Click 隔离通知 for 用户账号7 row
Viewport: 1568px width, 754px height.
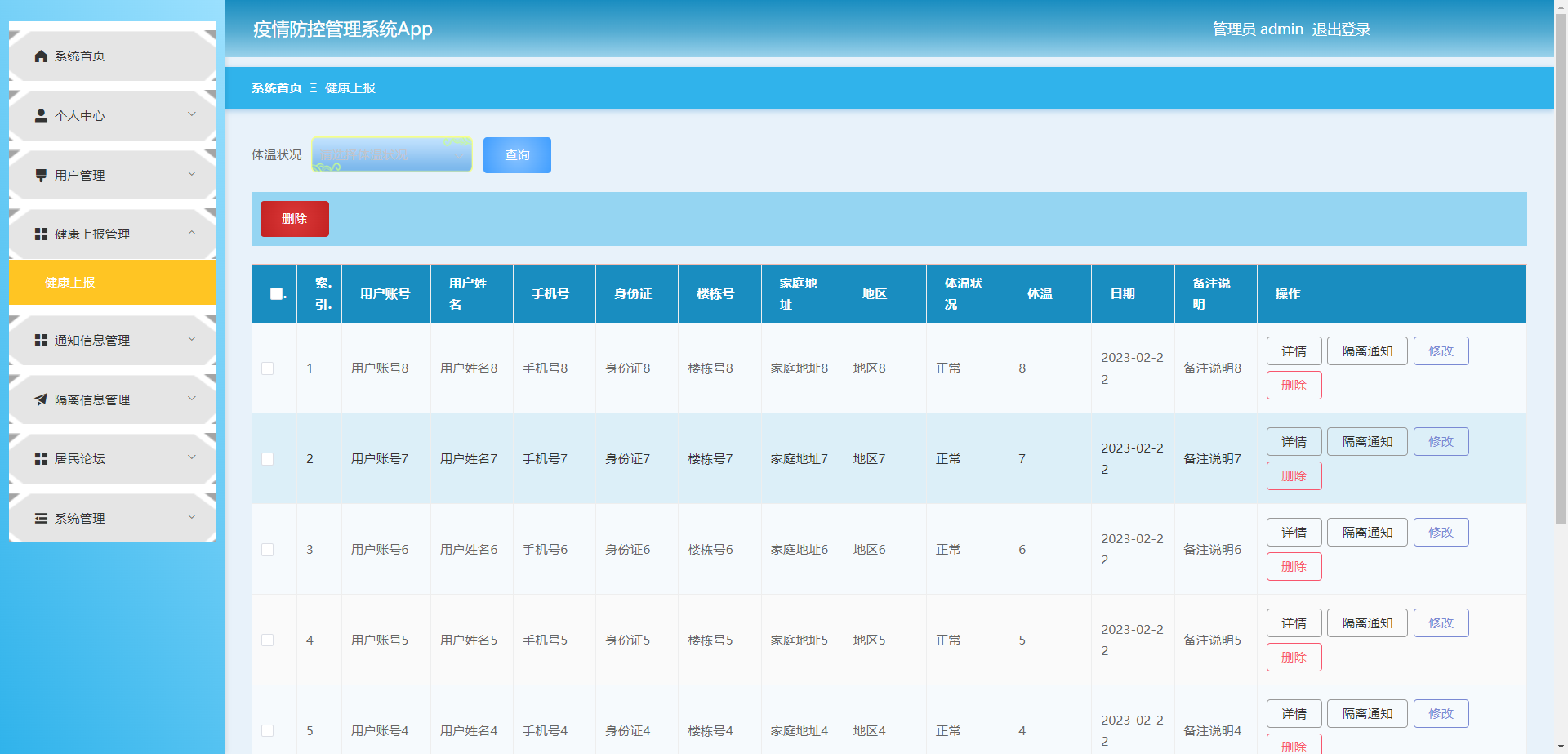1367,442
